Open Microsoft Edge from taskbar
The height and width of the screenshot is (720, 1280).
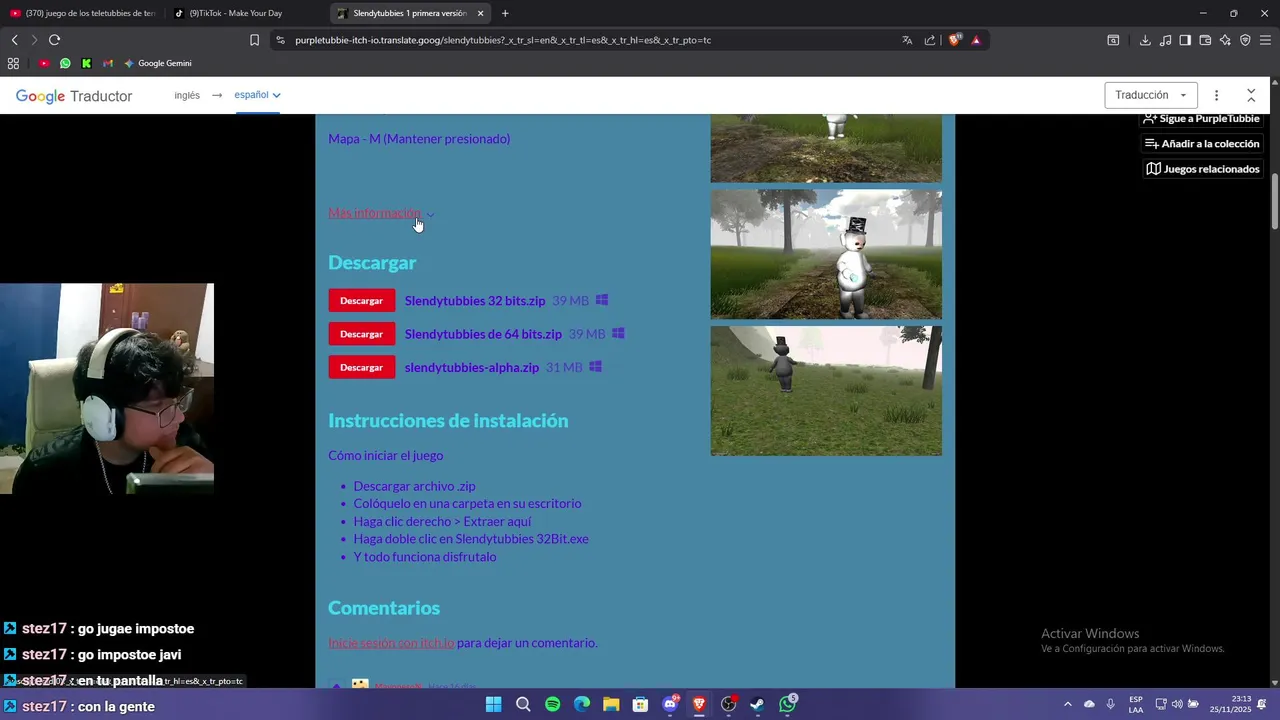tap(582, 704)
